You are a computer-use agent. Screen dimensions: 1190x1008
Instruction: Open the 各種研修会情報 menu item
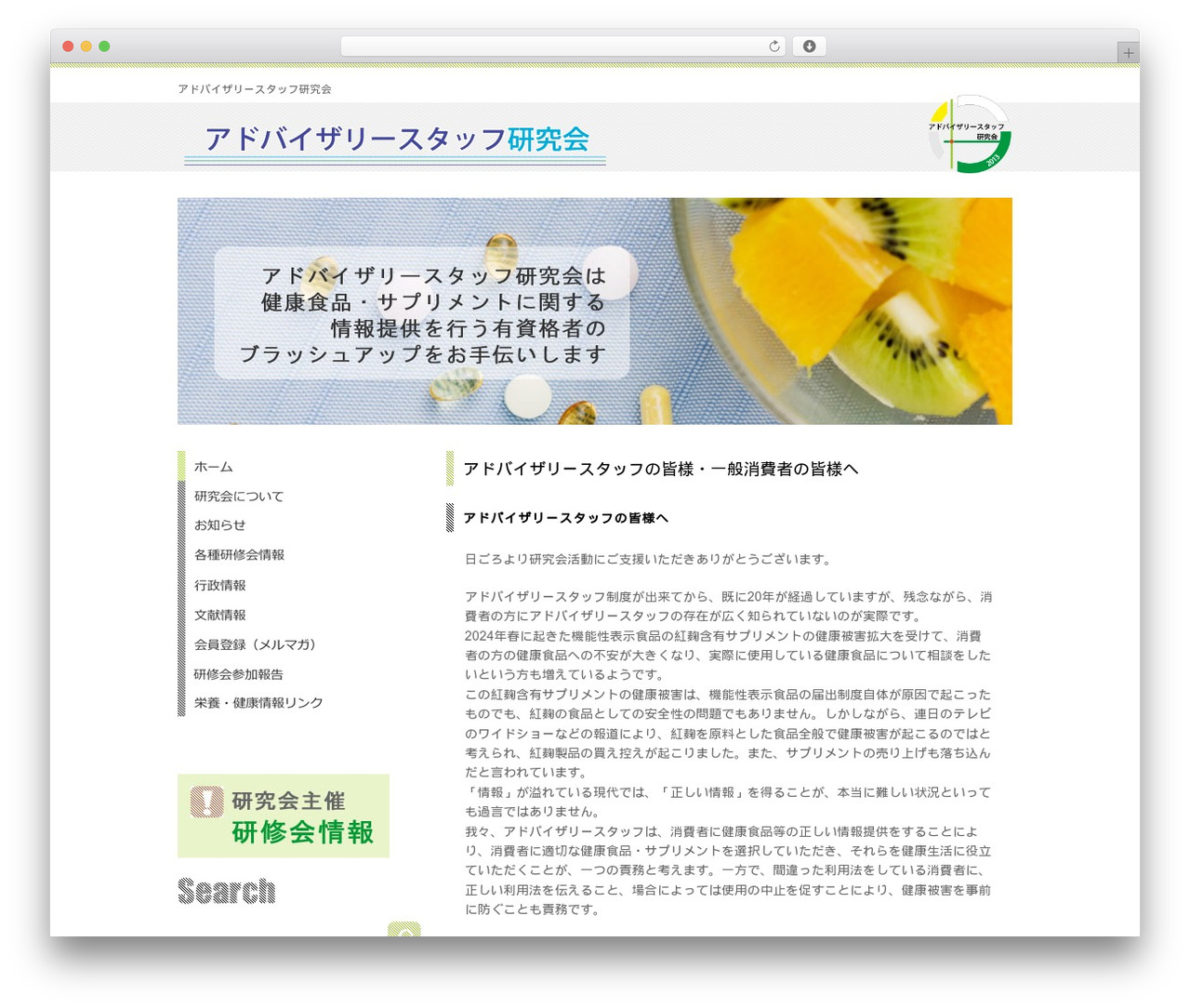239,555
